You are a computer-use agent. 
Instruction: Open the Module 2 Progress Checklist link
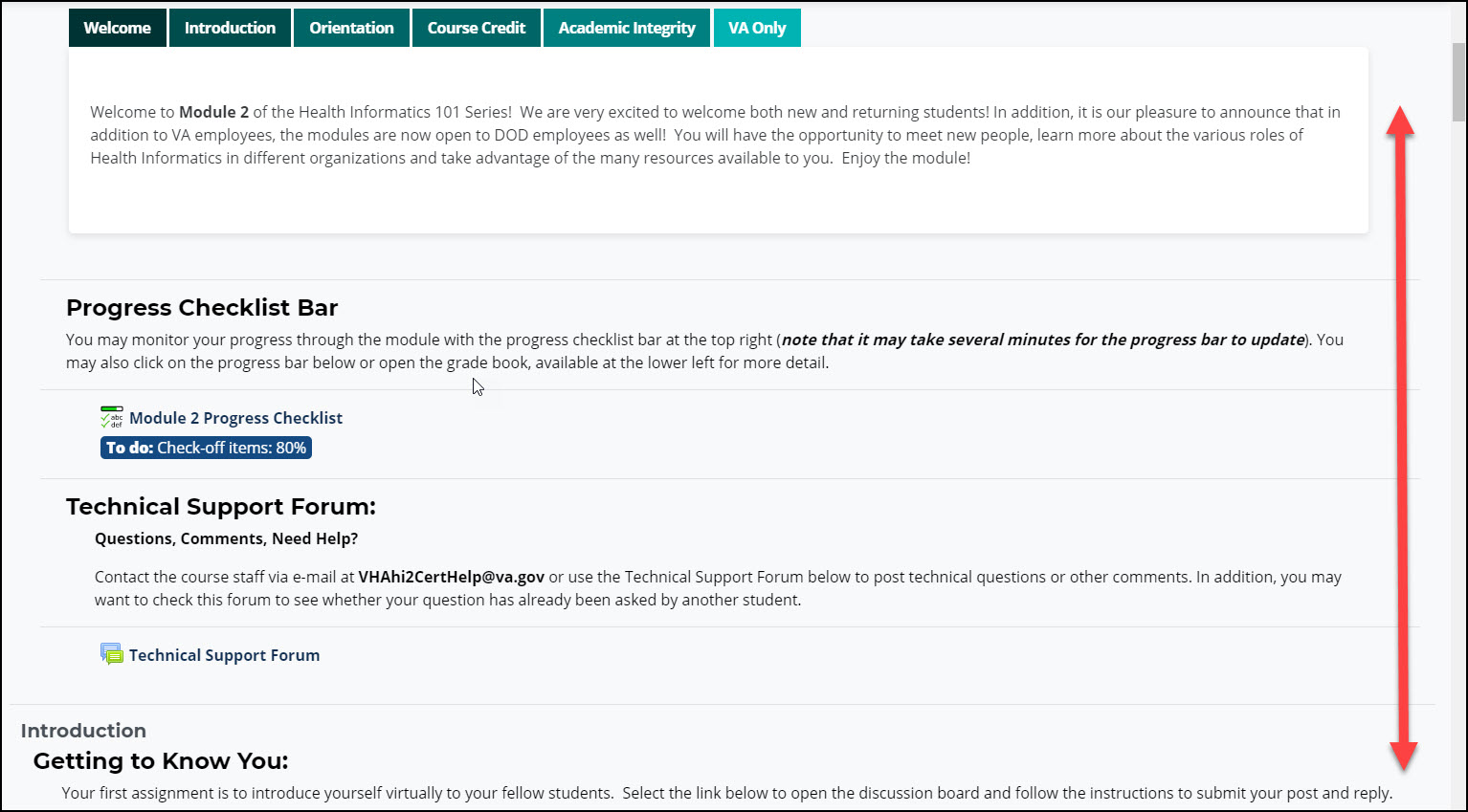coord(235,418)
